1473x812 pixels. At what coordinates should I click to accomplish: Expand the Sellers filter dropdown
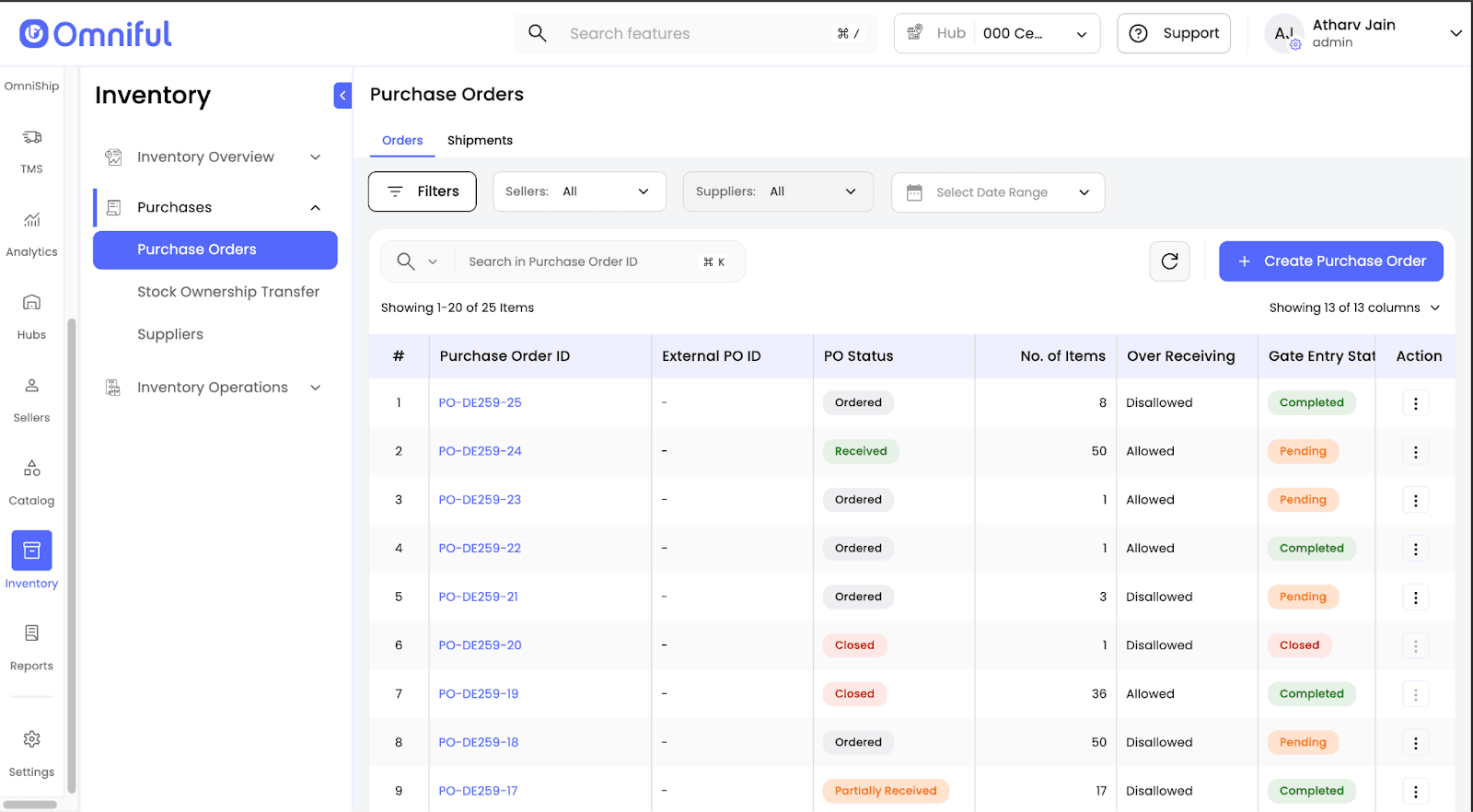(x=579, y=191)
